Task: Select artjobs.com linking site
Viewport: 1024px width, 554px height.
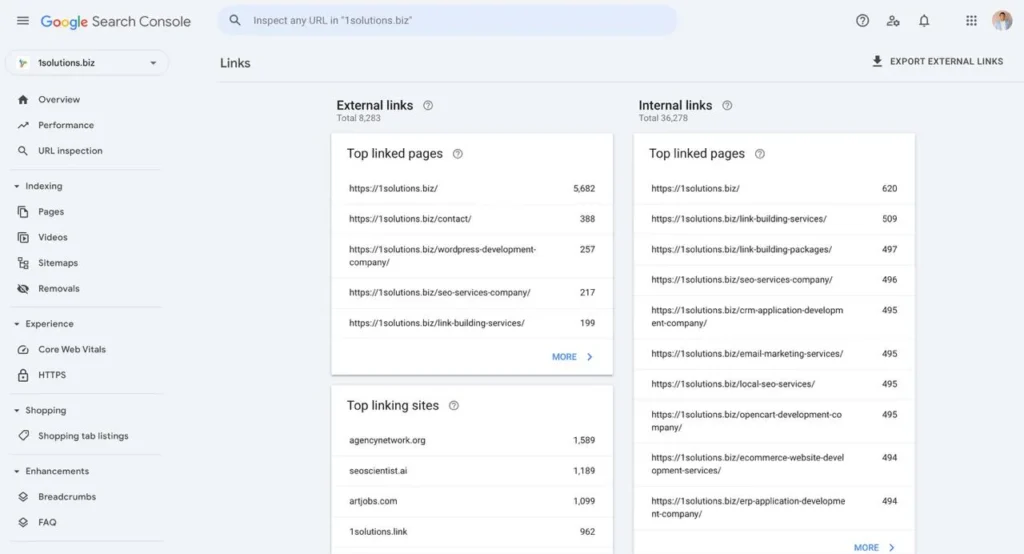Action: click(x=472, y=501)
